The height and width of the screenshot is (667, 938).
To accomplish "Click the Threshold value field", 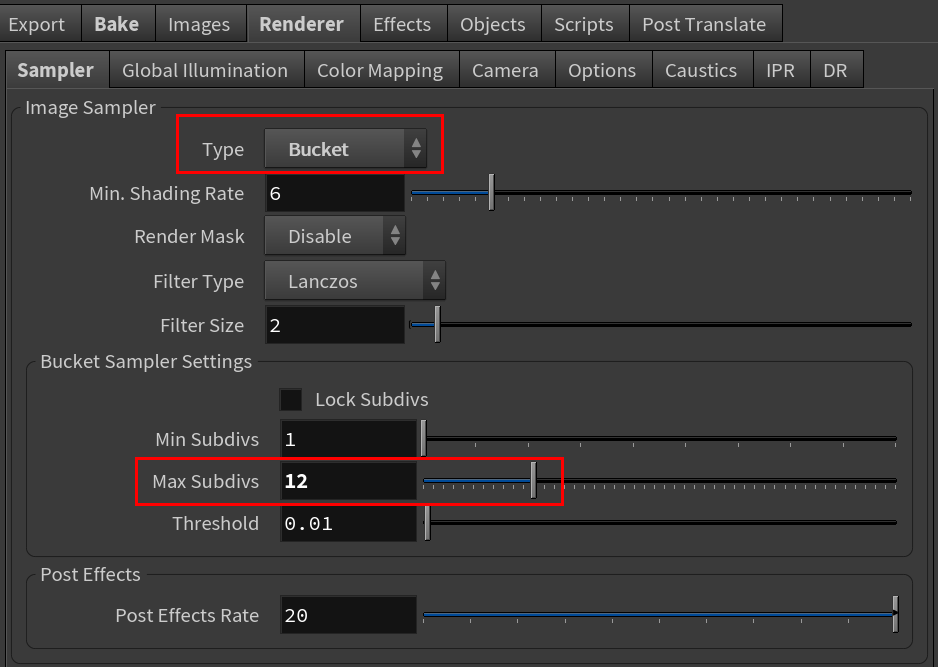I will 349,523.
